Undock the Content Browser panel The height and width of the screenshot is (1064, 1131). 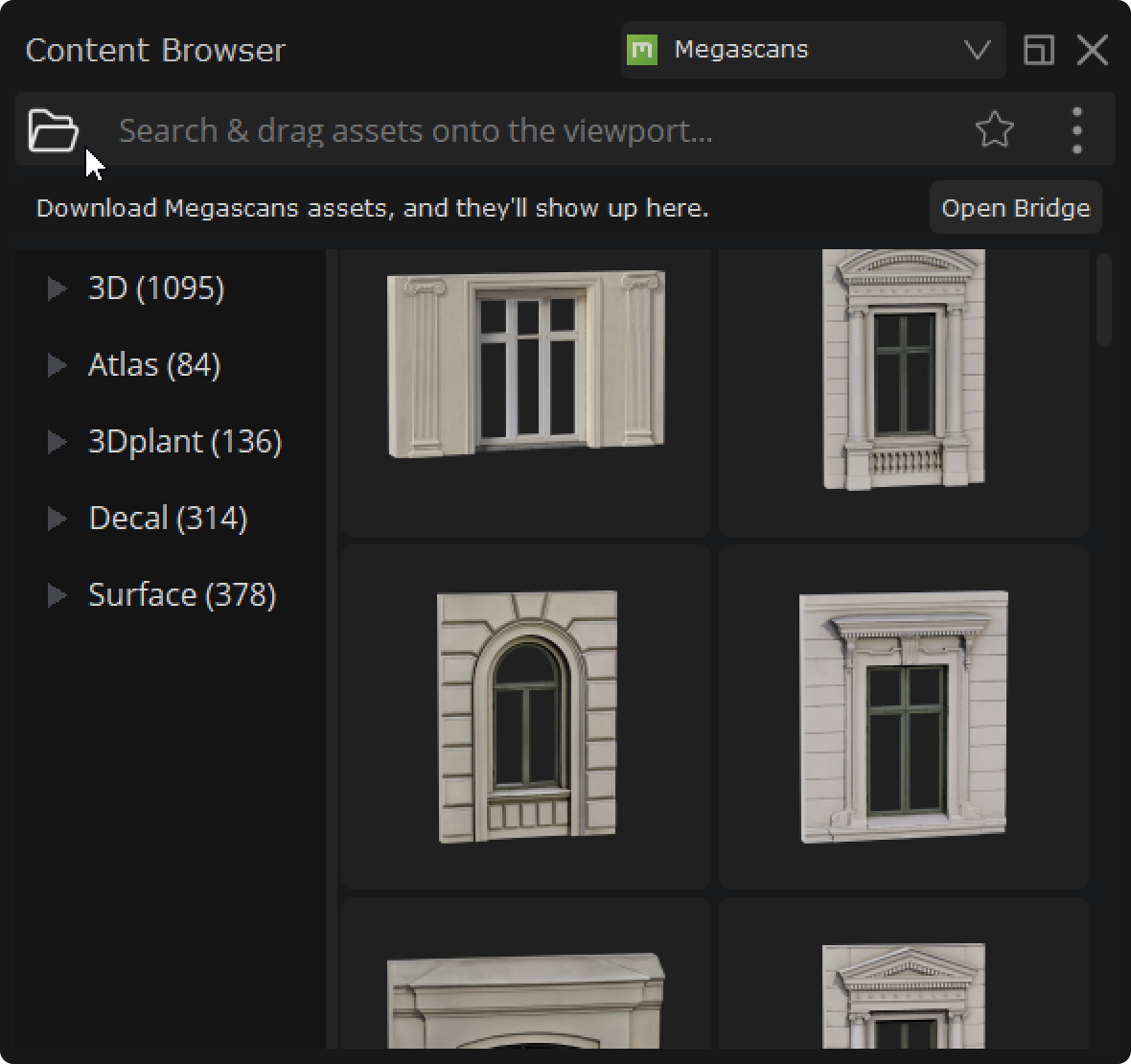tap(1039, 50)
